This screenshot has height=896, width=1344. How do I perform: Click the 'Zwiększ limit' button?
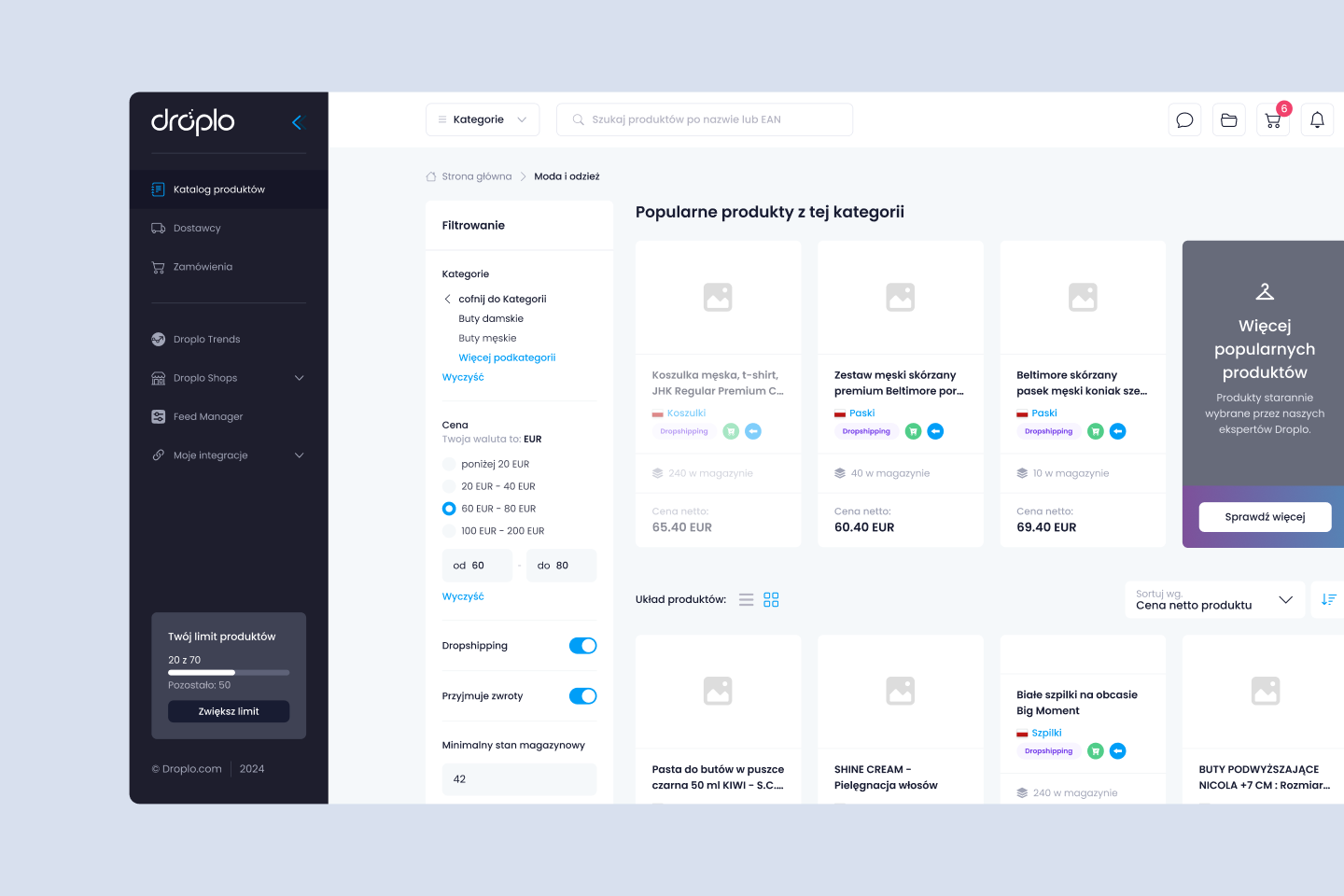229,711
